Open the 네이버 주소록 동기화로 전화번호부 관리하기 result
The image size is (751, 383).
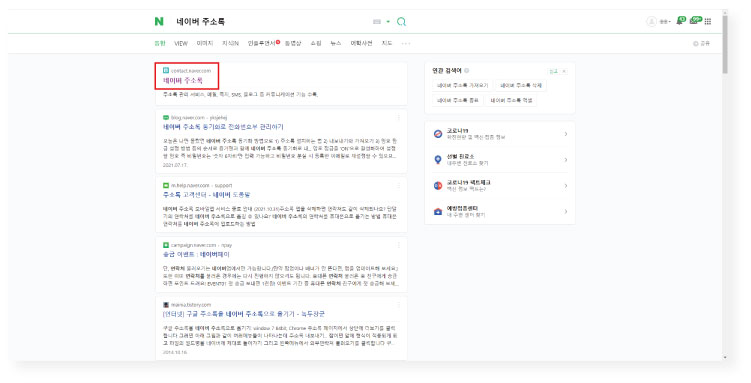tap(223, 127)
